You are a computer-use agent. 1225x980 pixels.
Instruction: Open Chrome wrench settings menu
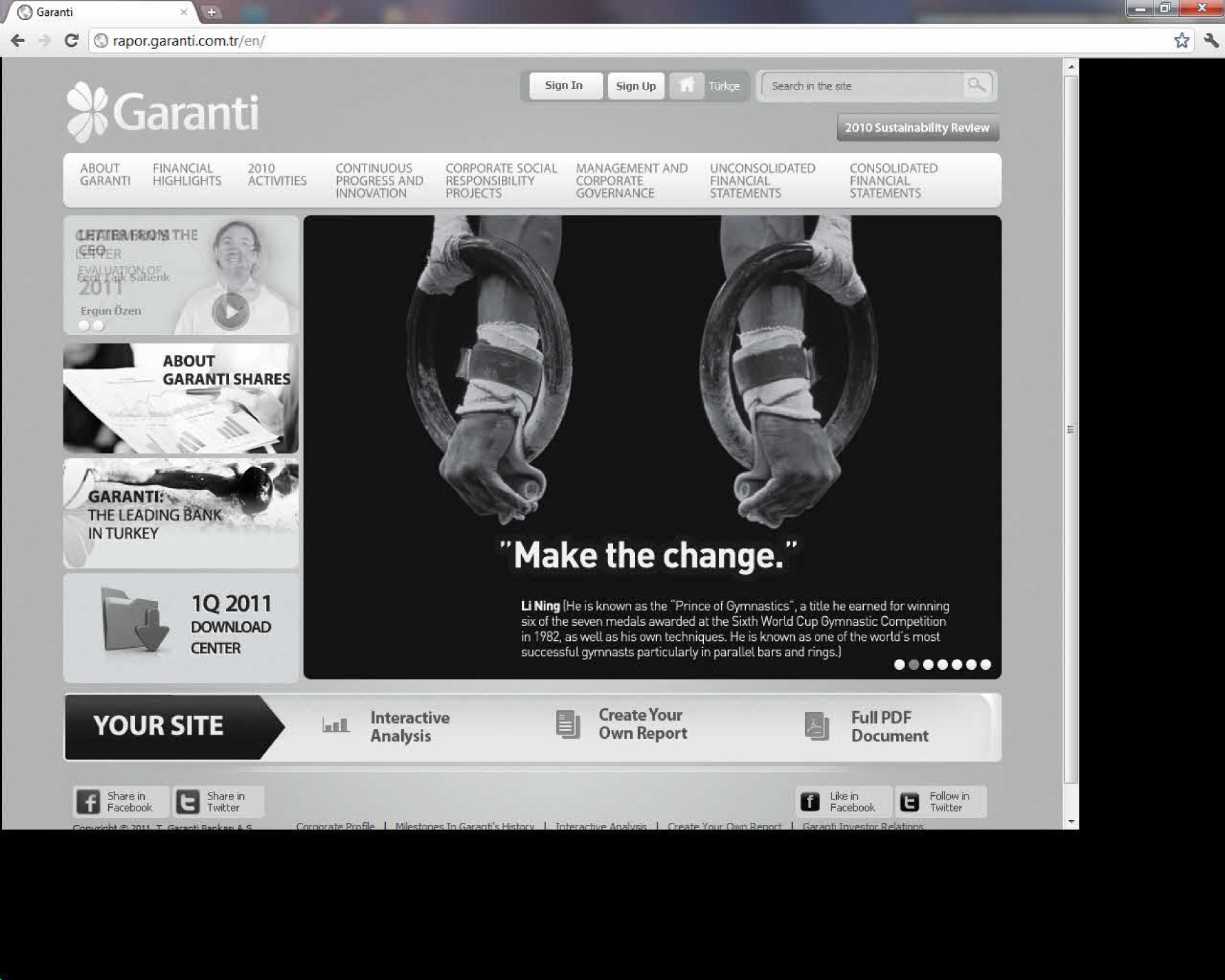coord(1211,41)
